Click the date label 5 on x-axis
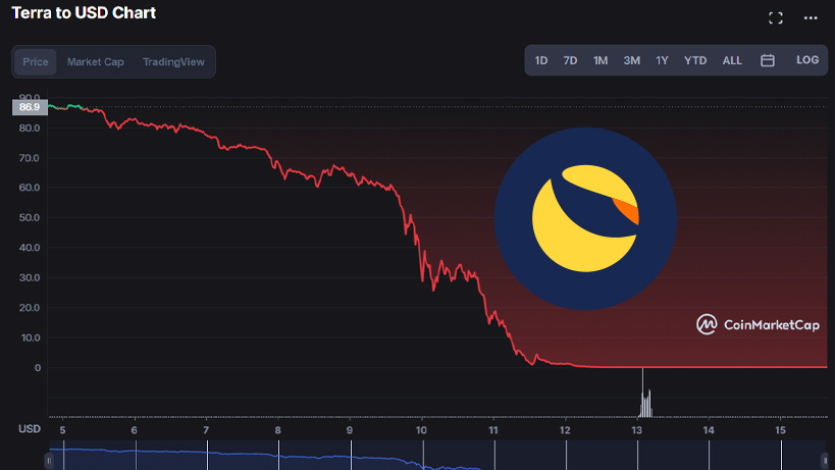 click(x=63, y=430)
